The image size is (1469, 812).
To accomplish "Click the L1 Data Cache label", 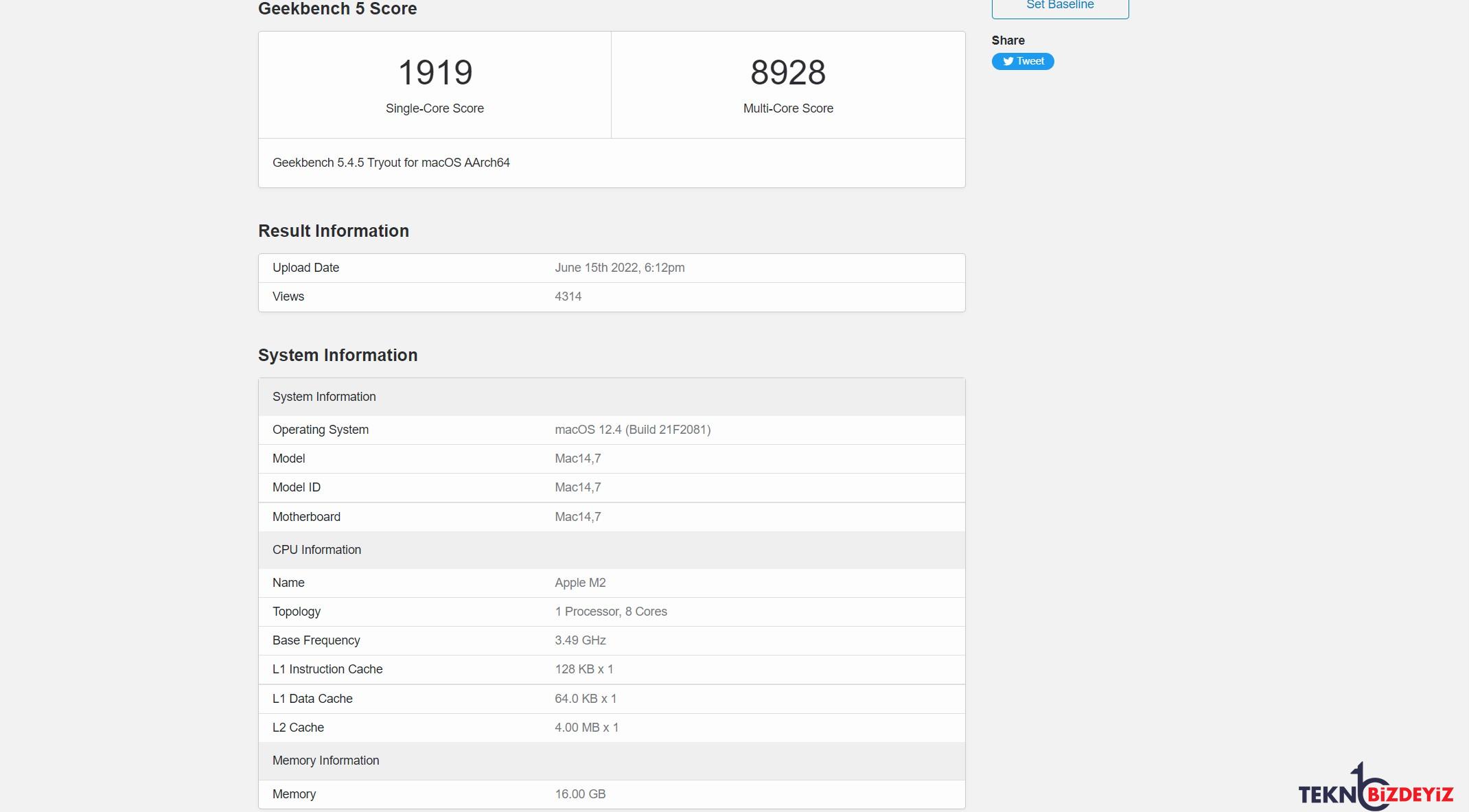I will coord(312,699).
